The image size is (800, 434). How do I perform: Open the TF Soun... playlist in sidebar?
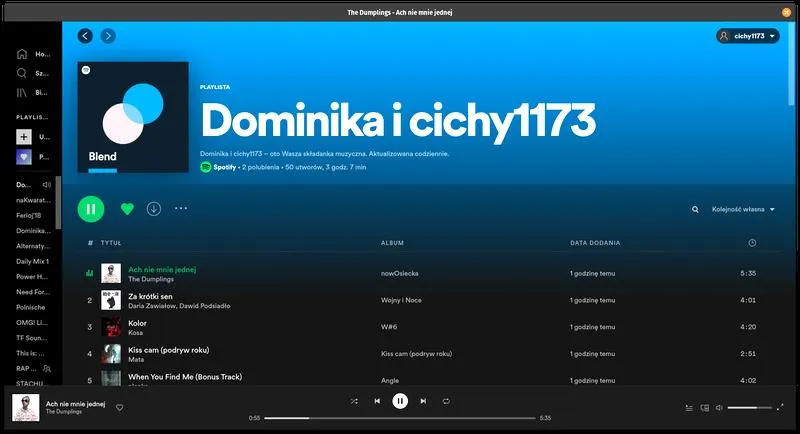point(32,338)
